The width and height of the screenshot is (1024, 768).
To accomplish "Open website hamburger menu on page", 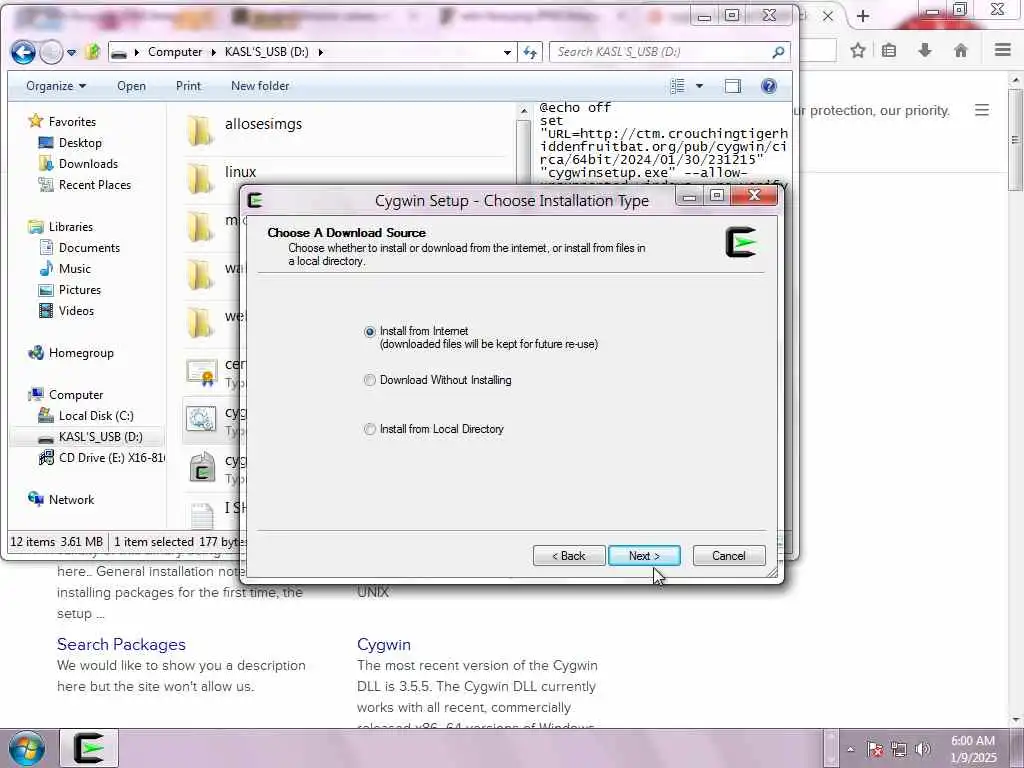I will click(982, 110).
